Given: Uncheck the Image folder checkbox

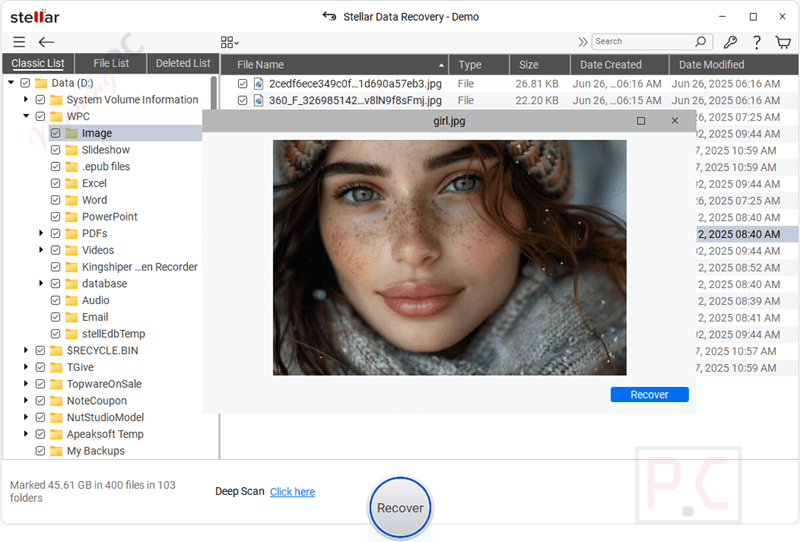Looking at the screenshot, I should [x=56, y=133].
